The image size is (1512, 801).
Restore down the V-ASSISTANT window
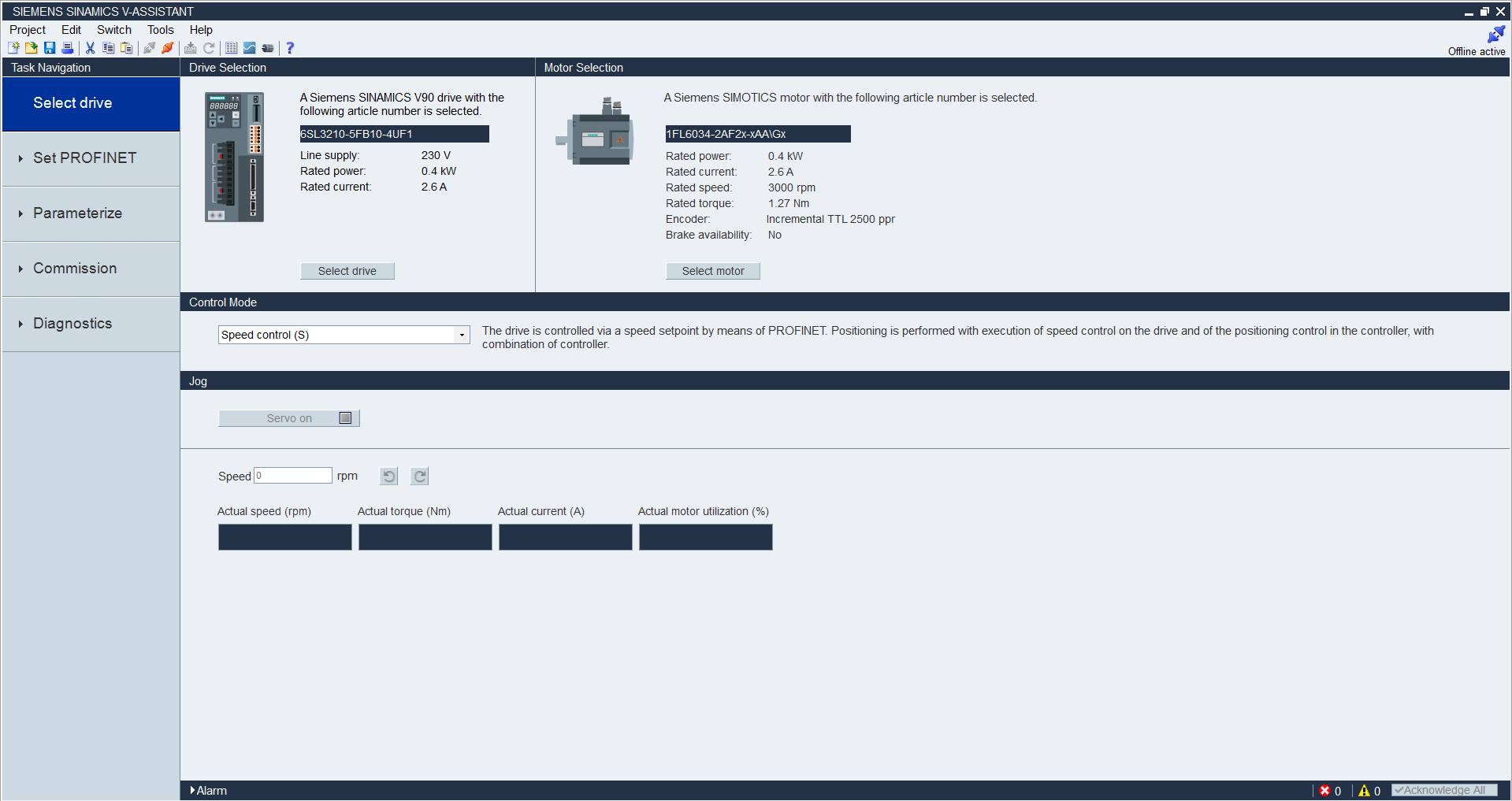tap(1484, 12)
